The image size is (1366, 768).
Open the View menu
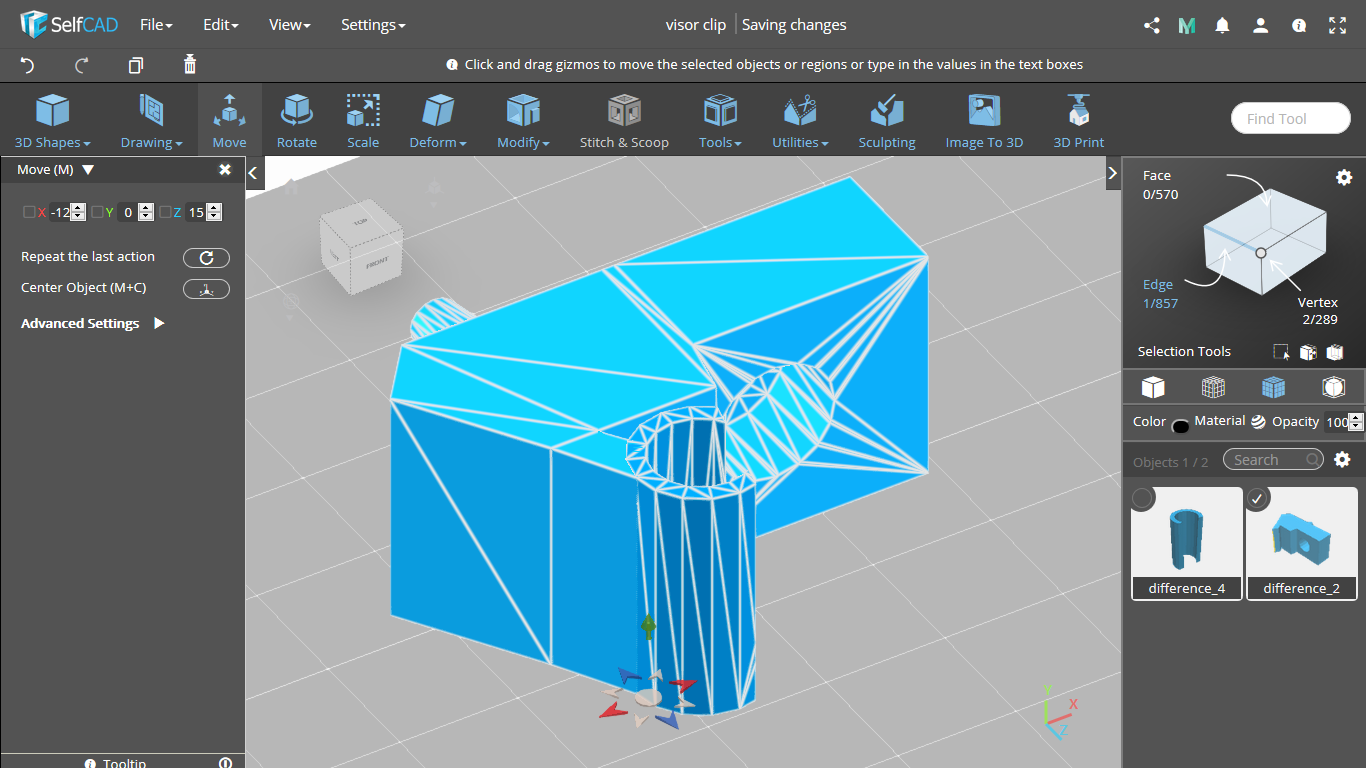tap(289, 25)
